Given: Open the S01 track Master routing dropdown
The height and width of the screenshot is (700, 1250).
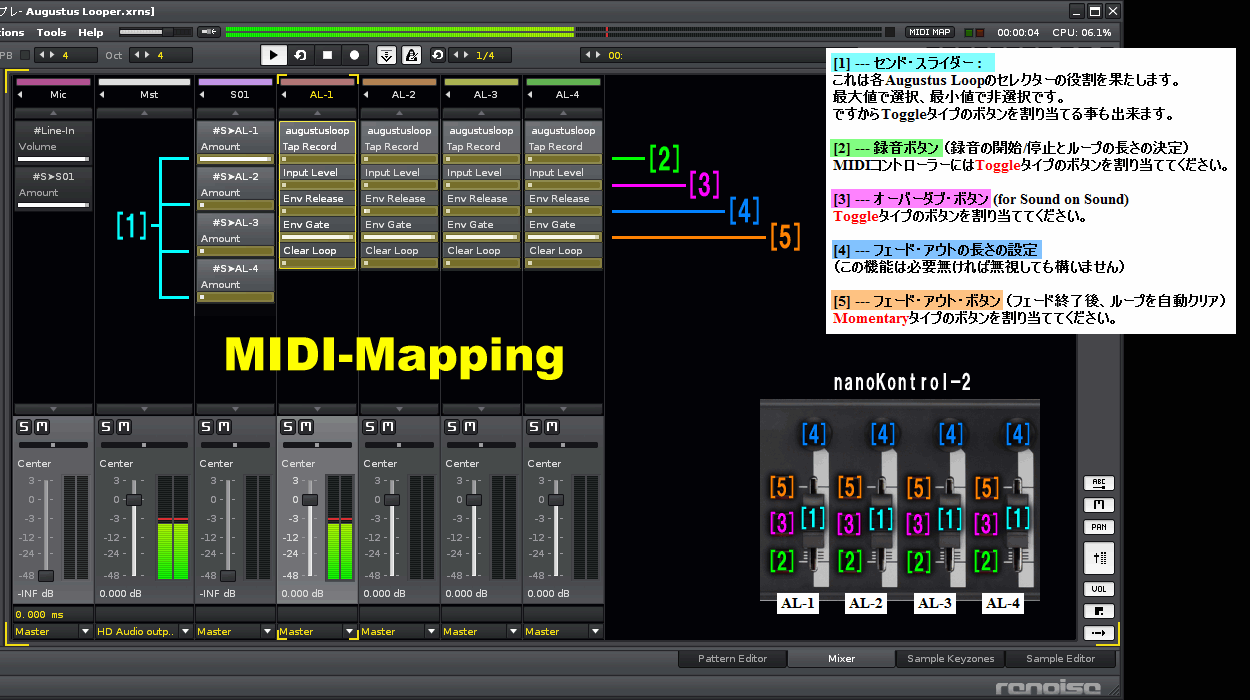Looking at the screenshot, I should pos(235,631).
